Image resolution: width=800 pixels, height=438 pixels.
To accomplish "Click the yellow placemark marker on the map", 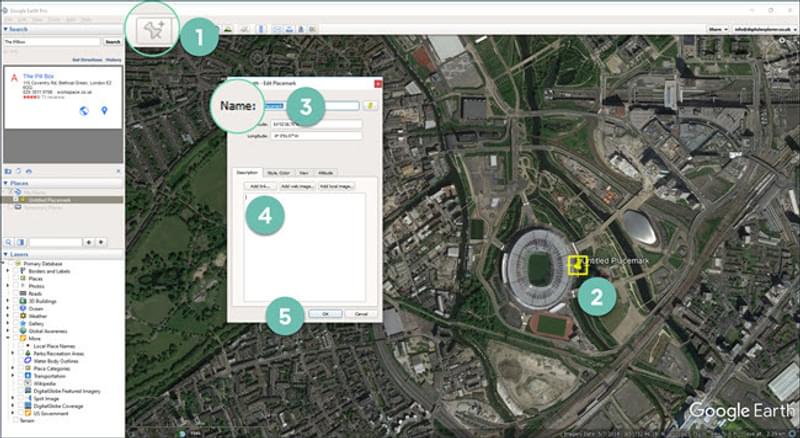I will tap(577, 264).
